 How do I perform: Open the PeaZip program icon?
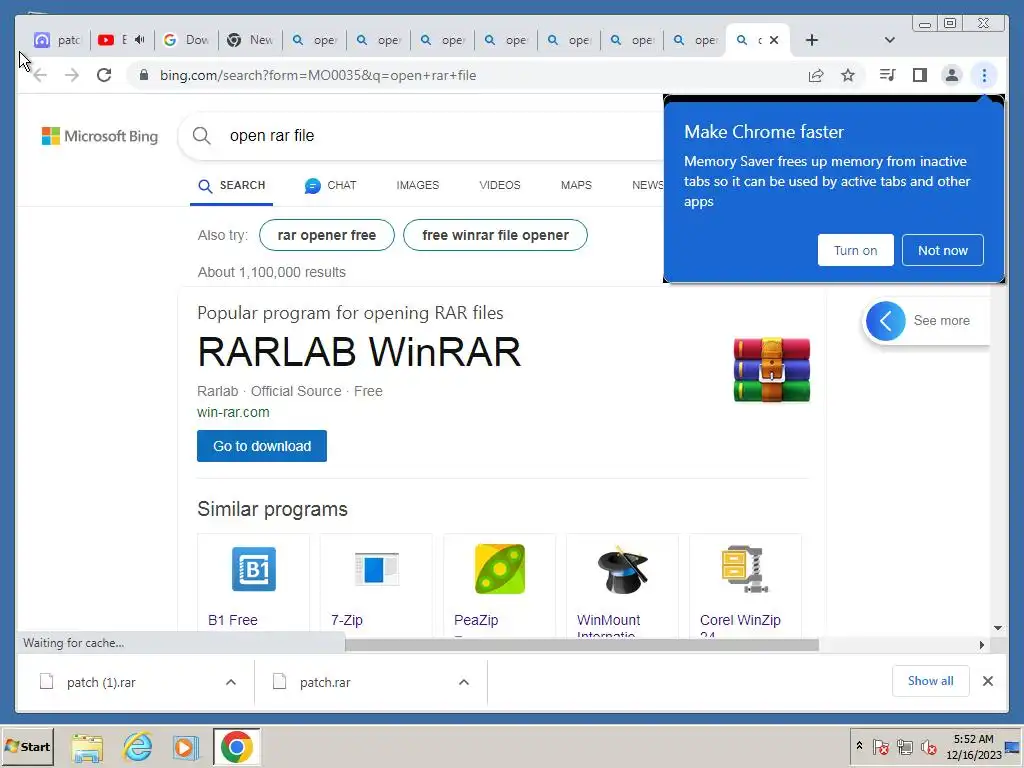500,569
